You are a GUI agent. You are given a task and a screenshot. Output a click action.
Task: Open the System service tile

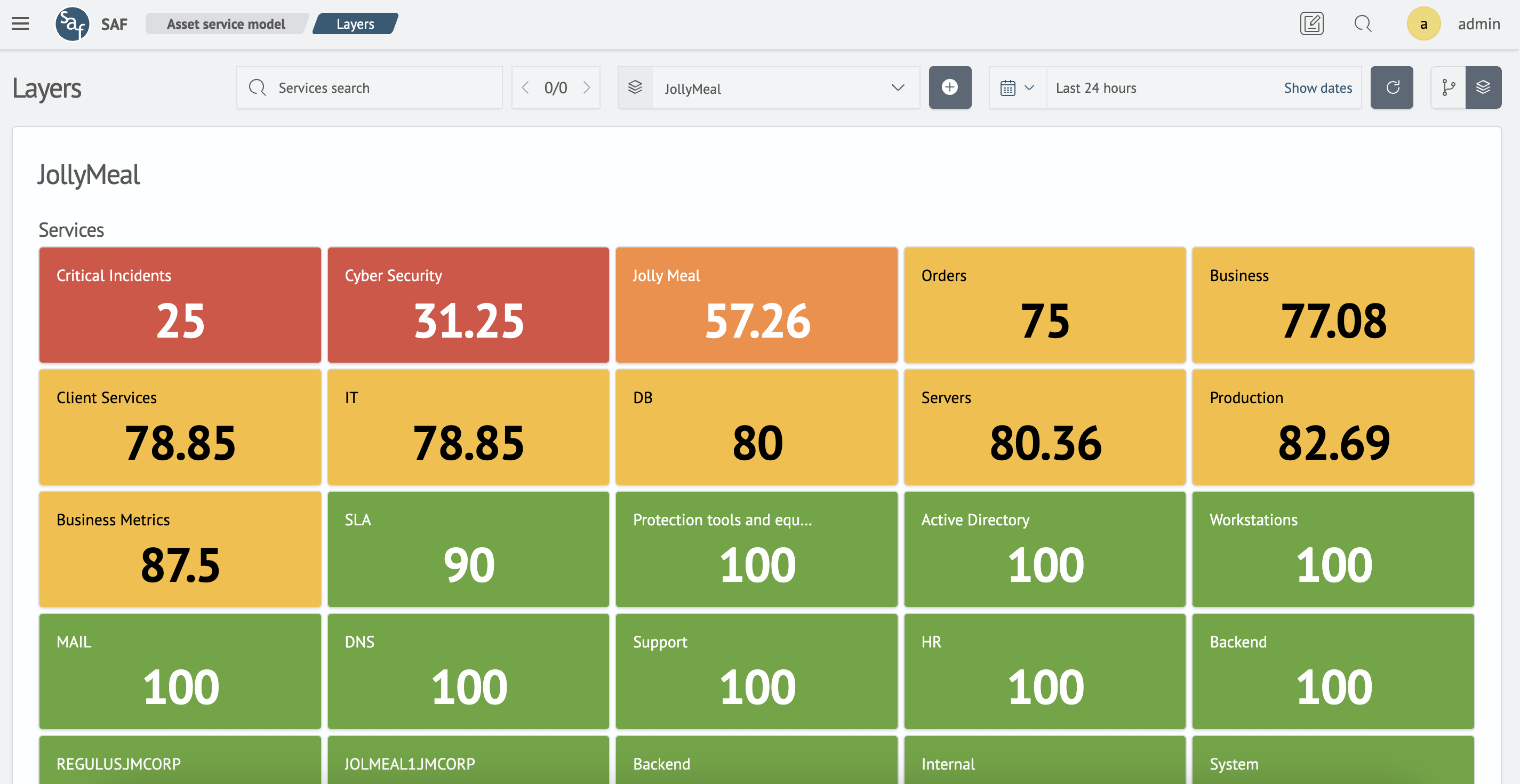coord(1333,760)
